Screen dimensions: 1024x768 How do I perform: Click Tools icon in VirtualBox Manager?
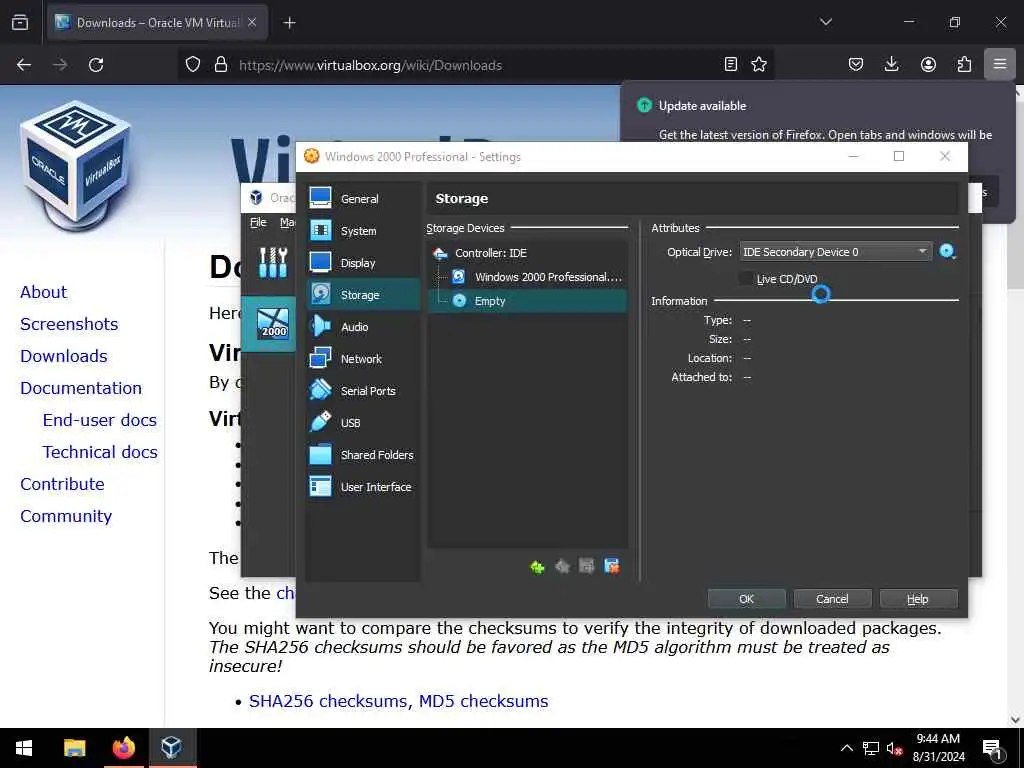273,263
